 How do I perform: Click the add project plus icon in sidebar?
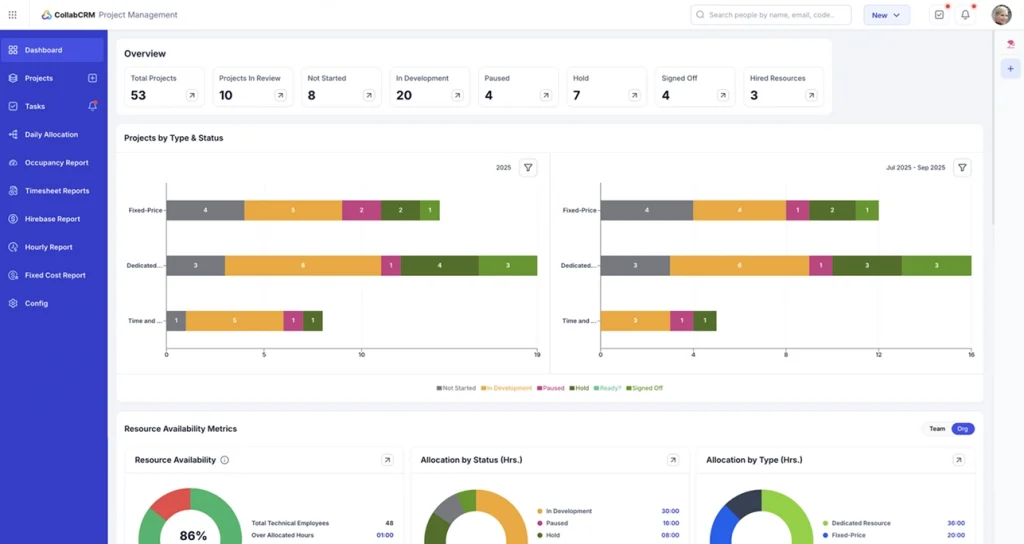click(92, 78)
